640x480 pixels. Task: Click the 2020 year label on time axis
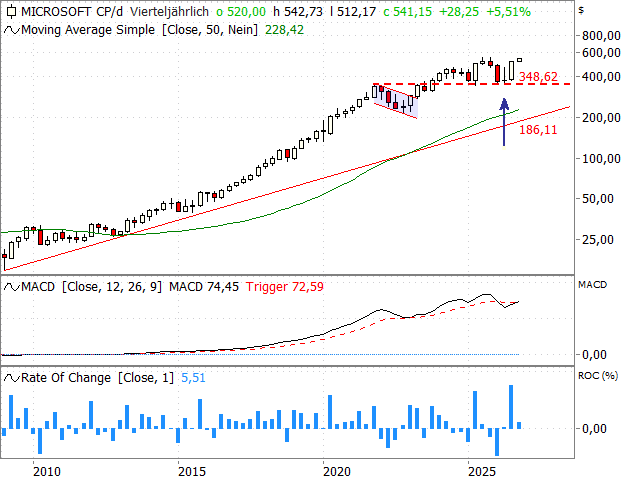337,471
